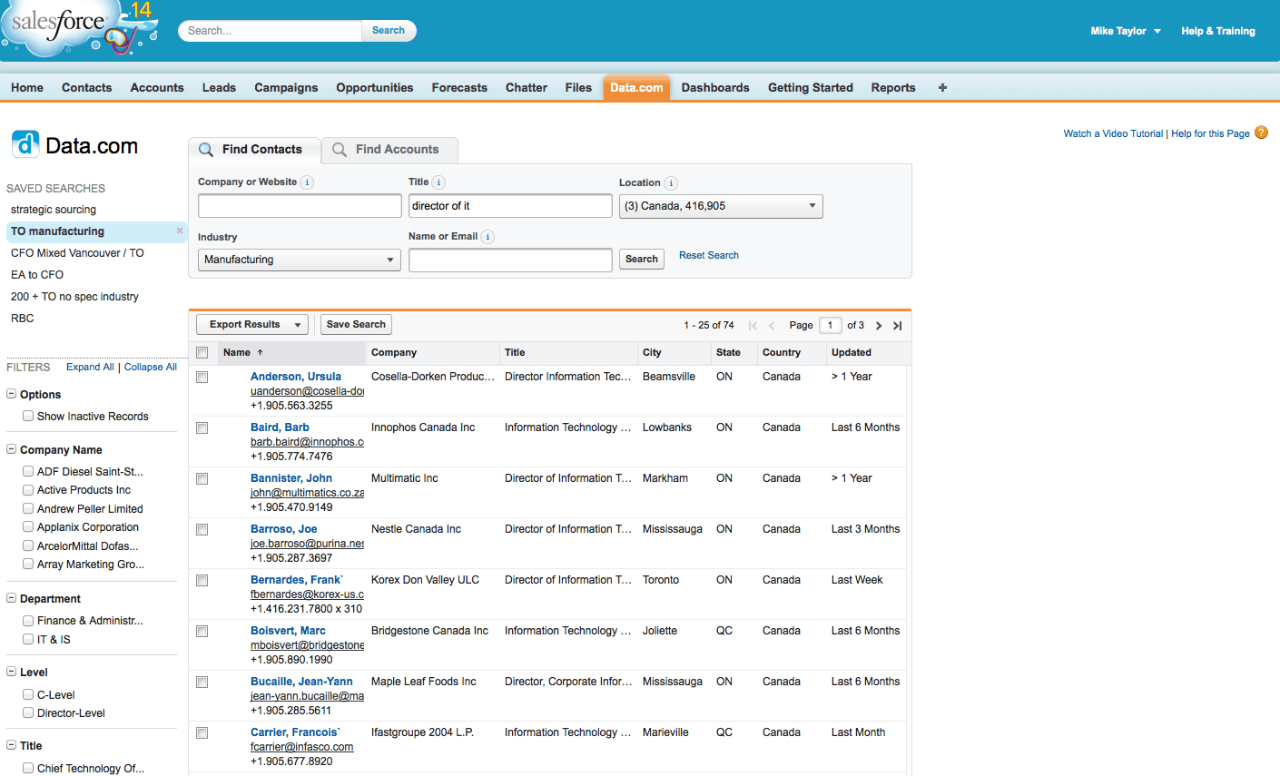Click info icon beside Name or Email
Screen dimensions: 1280x776
point(487,237)
